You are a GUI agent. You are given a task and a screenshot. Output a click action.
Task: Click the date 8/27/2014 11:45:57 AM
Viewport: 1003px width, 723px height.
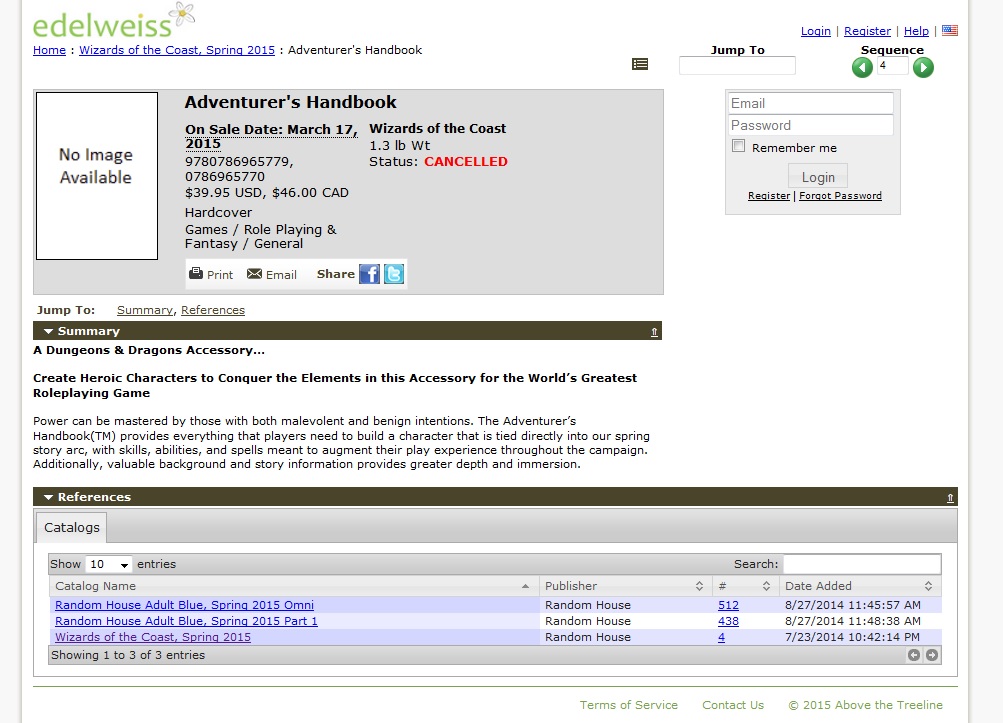(853, 605)
